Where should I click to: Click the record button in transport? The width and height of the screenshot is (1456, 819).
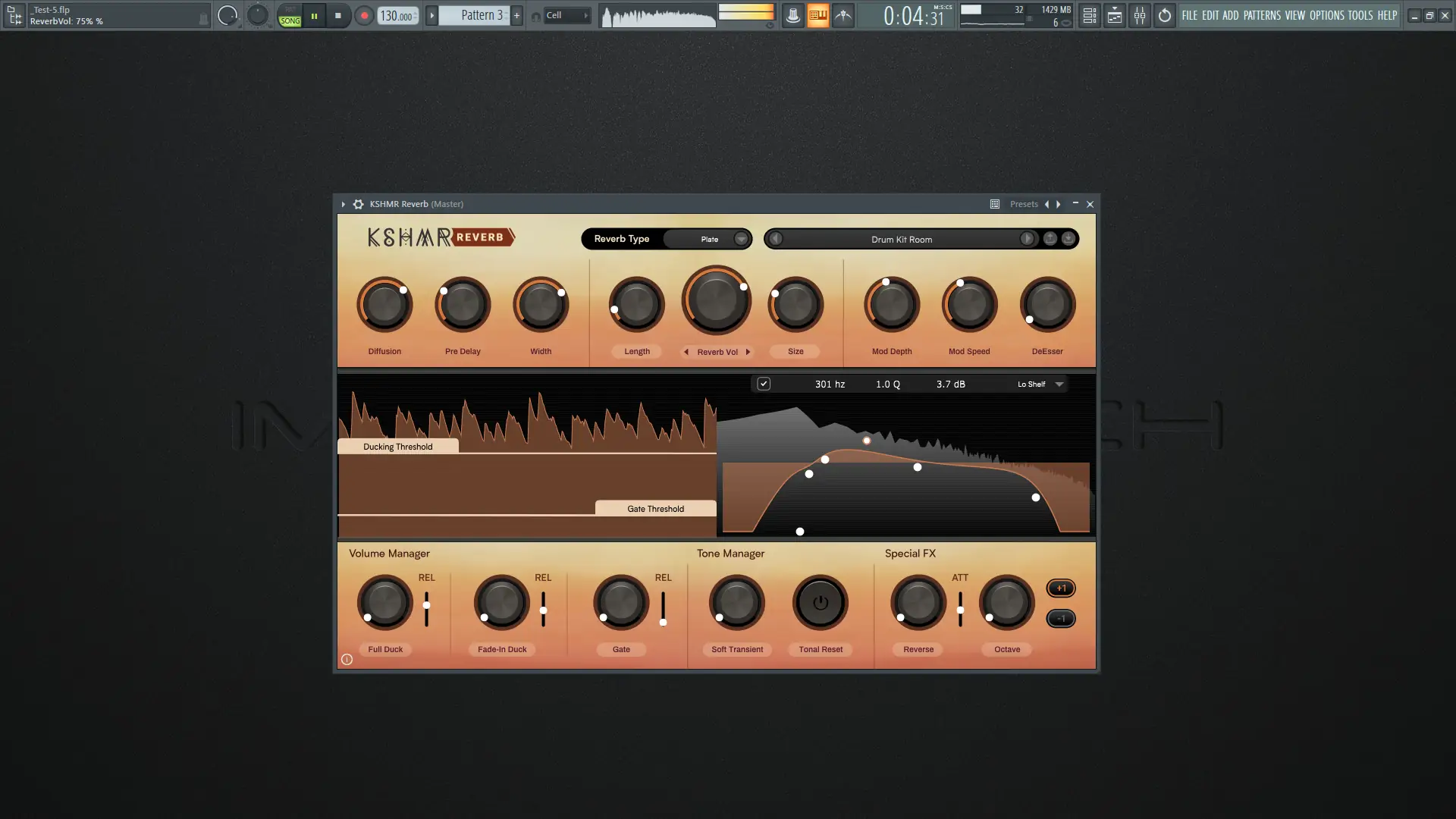point(364,15)
